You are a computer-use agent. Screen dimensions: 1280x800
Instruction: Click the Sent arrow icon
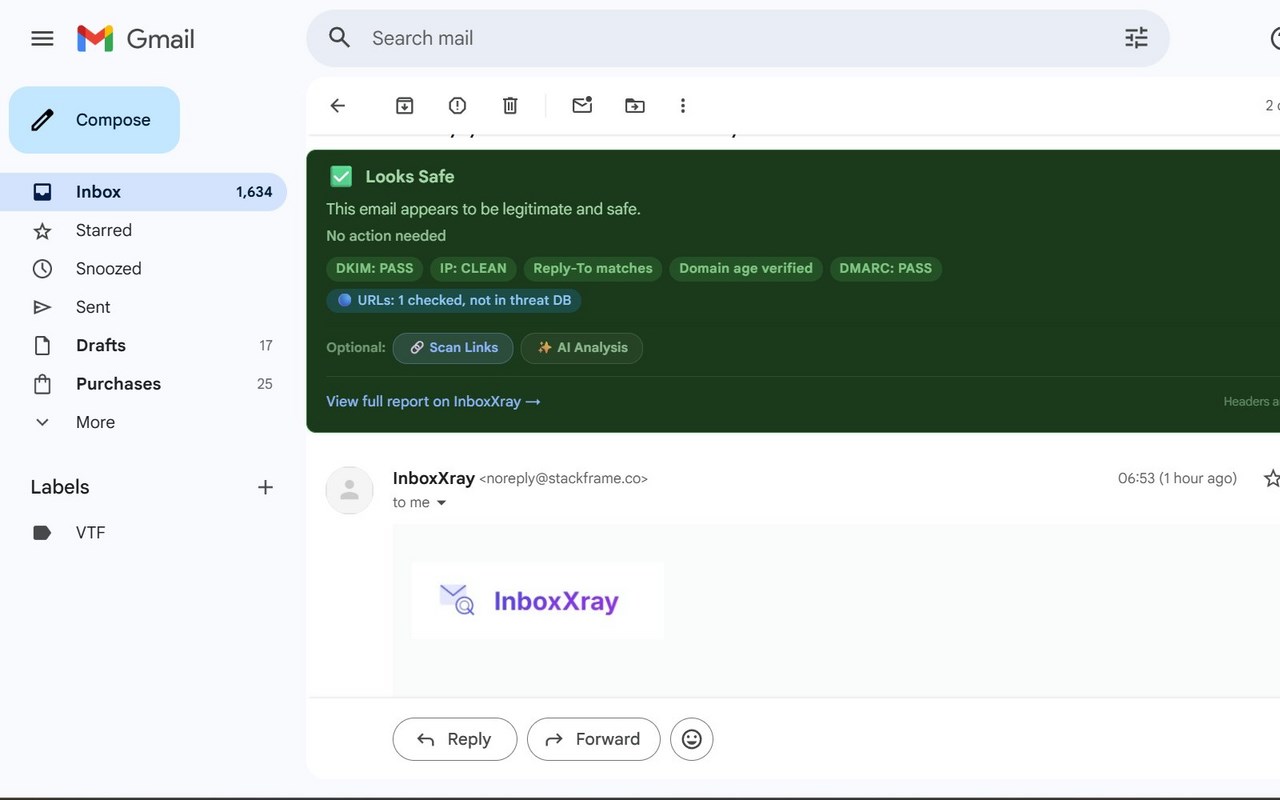pos(42,307)
